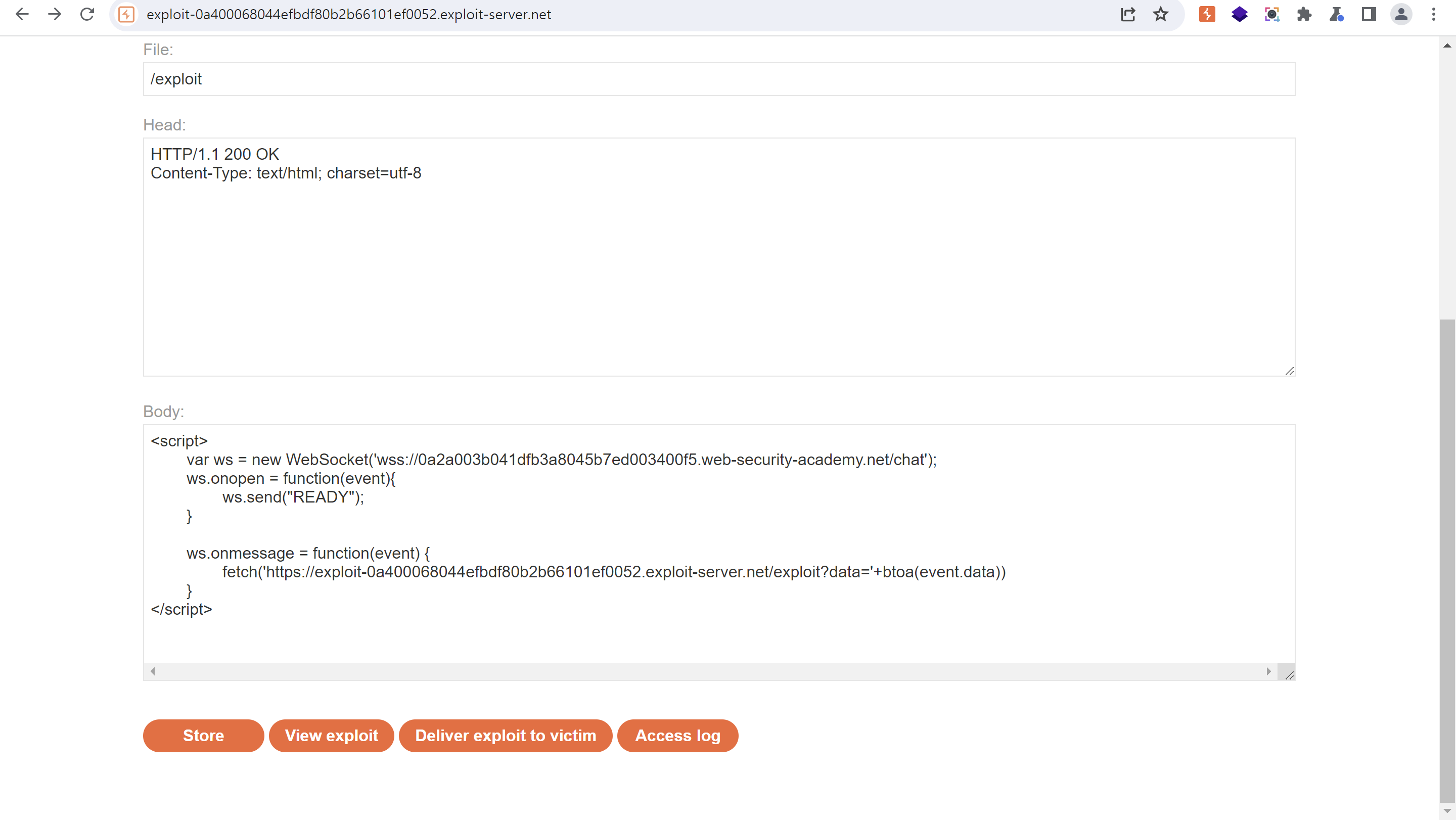Go forward to the next page
1456x820 pixels.
tap(55, 14)
